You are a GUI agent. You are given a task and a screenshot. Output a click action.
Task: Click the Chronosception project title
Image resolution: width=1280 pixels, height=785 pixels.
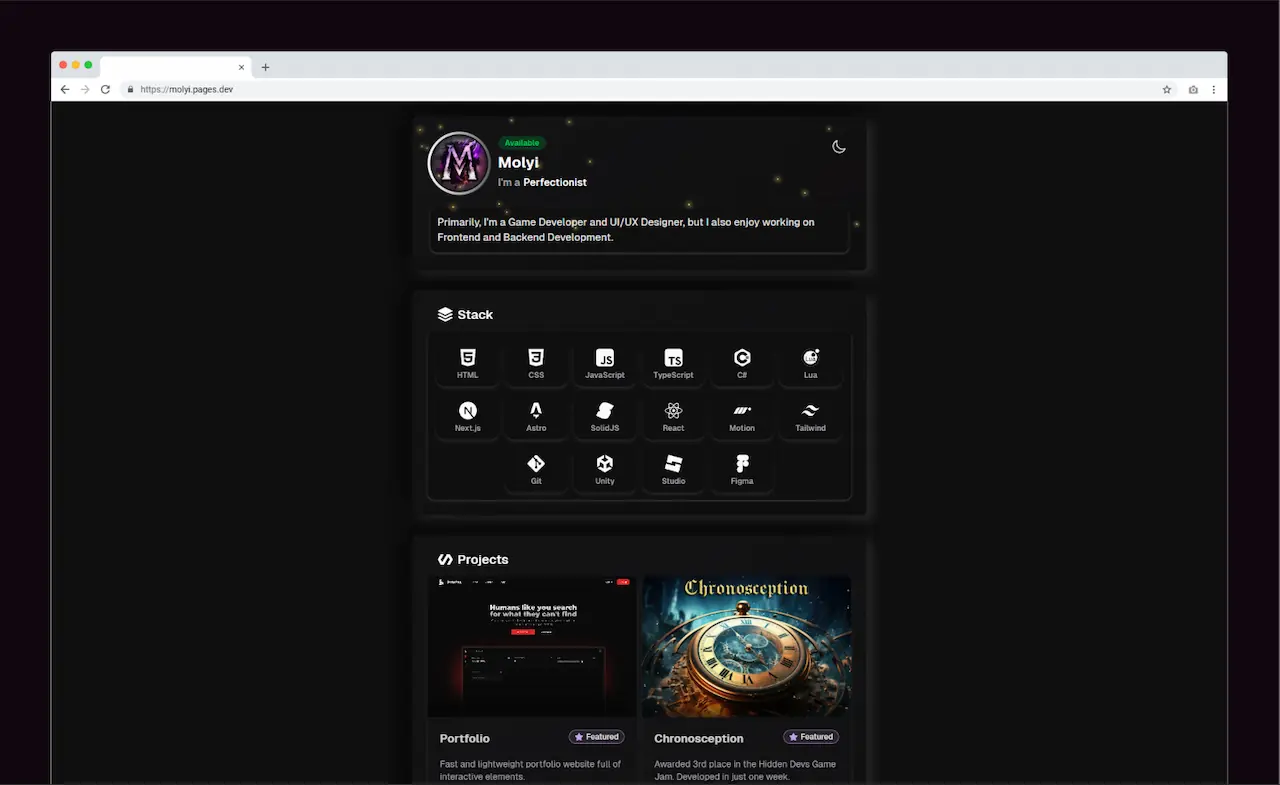pyautogui.click(x=698, y=738)
